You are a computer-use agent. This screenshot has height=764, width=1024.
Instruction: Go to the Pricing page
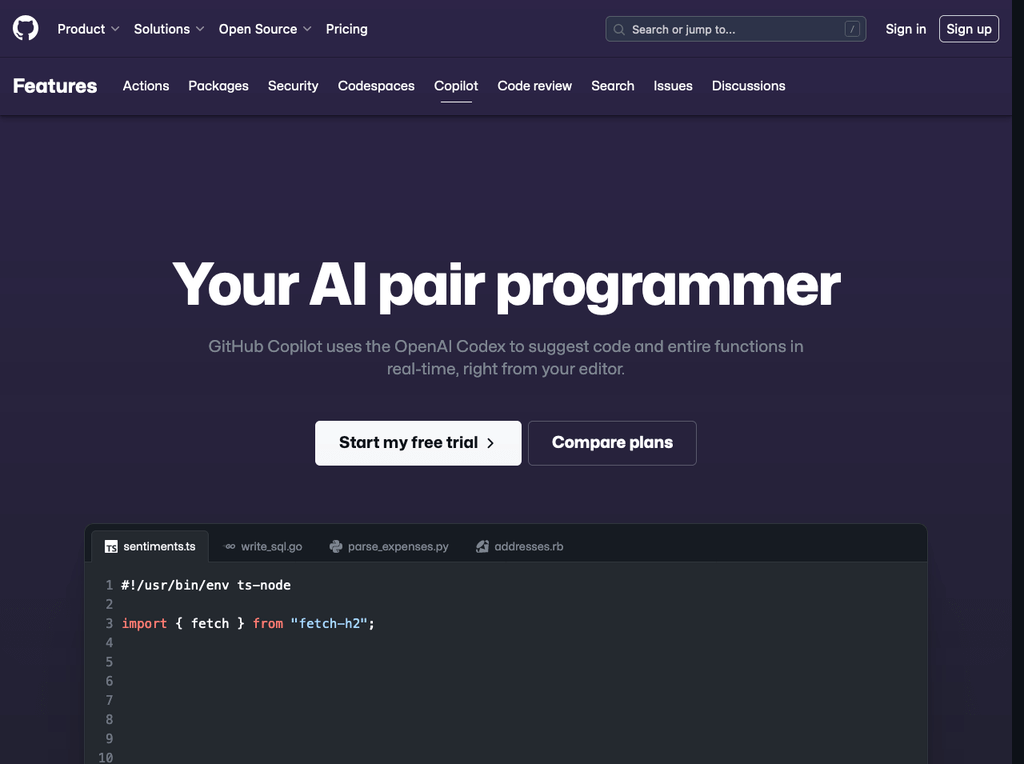click(347, 29)
